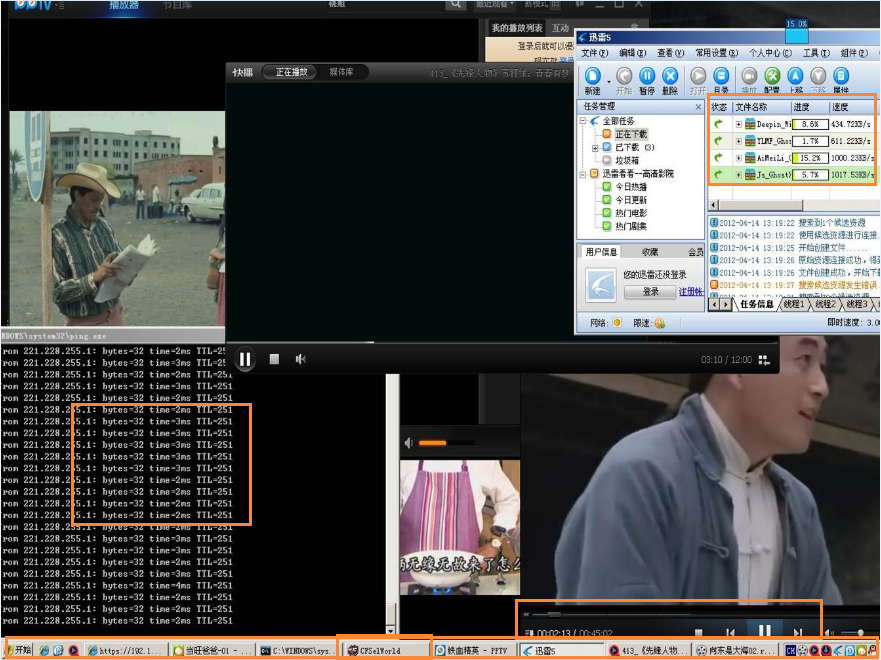Switch to 媒体库 tab in 快播 player
Screen dimensions: 881x660
coord(341,72)
